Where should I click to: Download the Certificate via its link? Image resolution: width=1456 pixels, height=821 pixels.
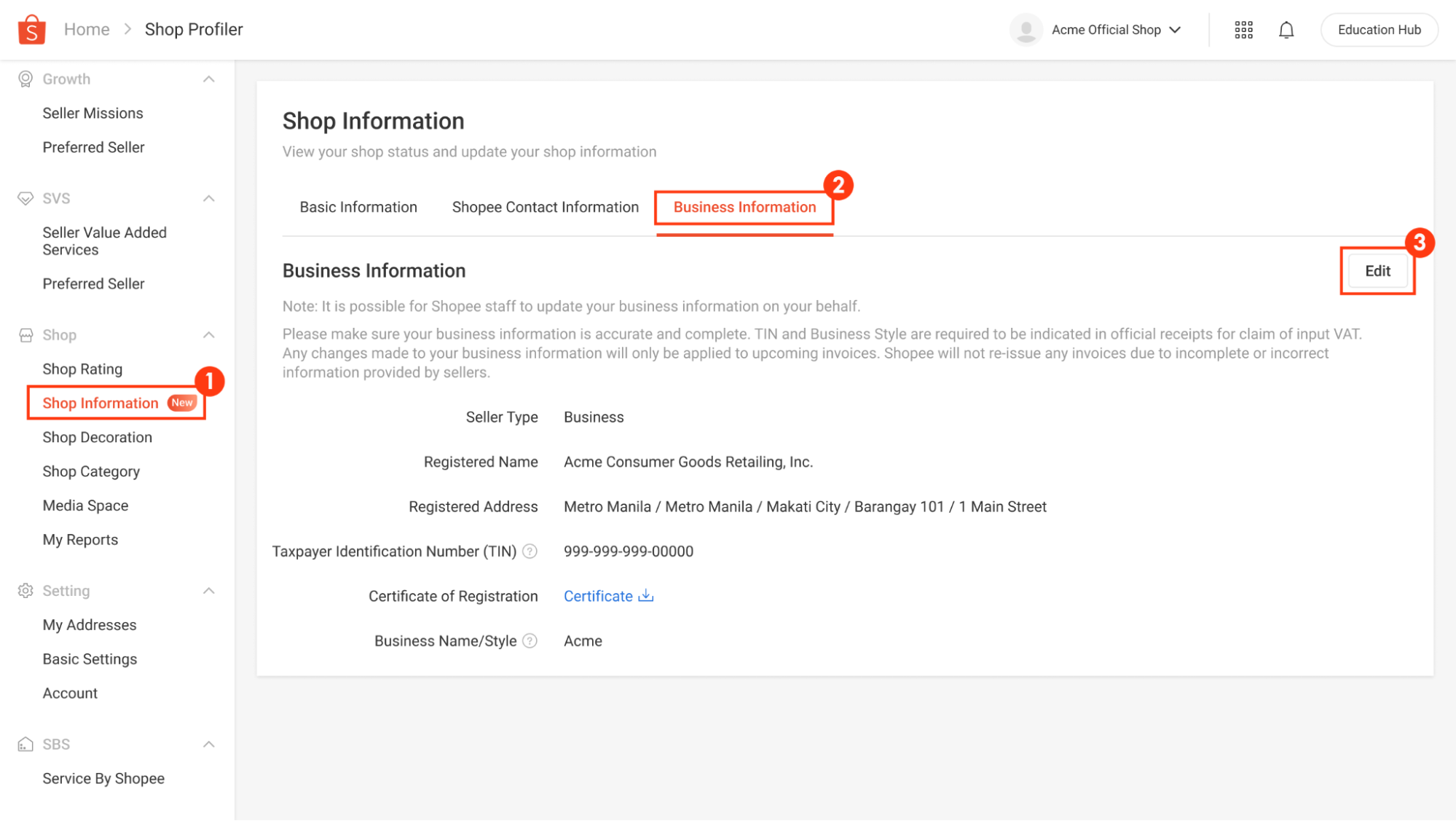tap(597, 596)
